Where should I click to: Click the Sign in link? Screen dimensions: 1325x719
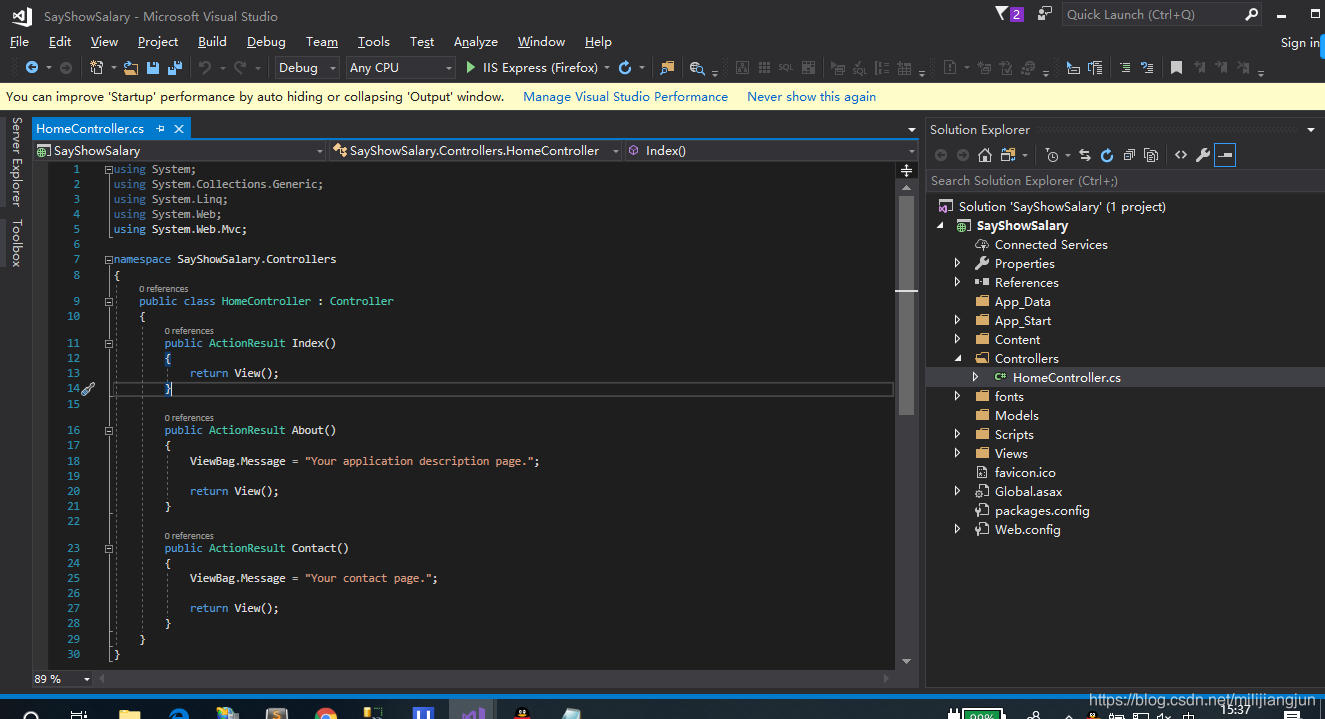point(1300,42)
